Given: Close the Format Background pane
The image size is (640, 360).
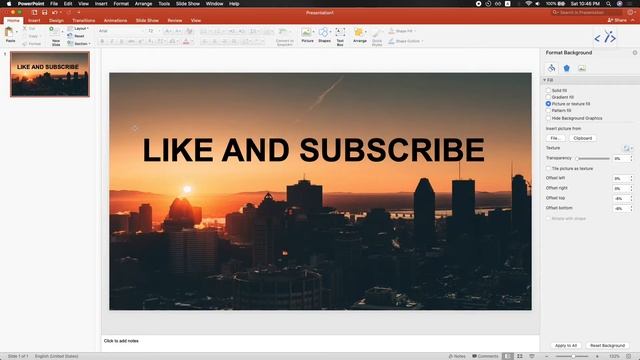Looking at the screenshot, I should click(x=635, y=53).
